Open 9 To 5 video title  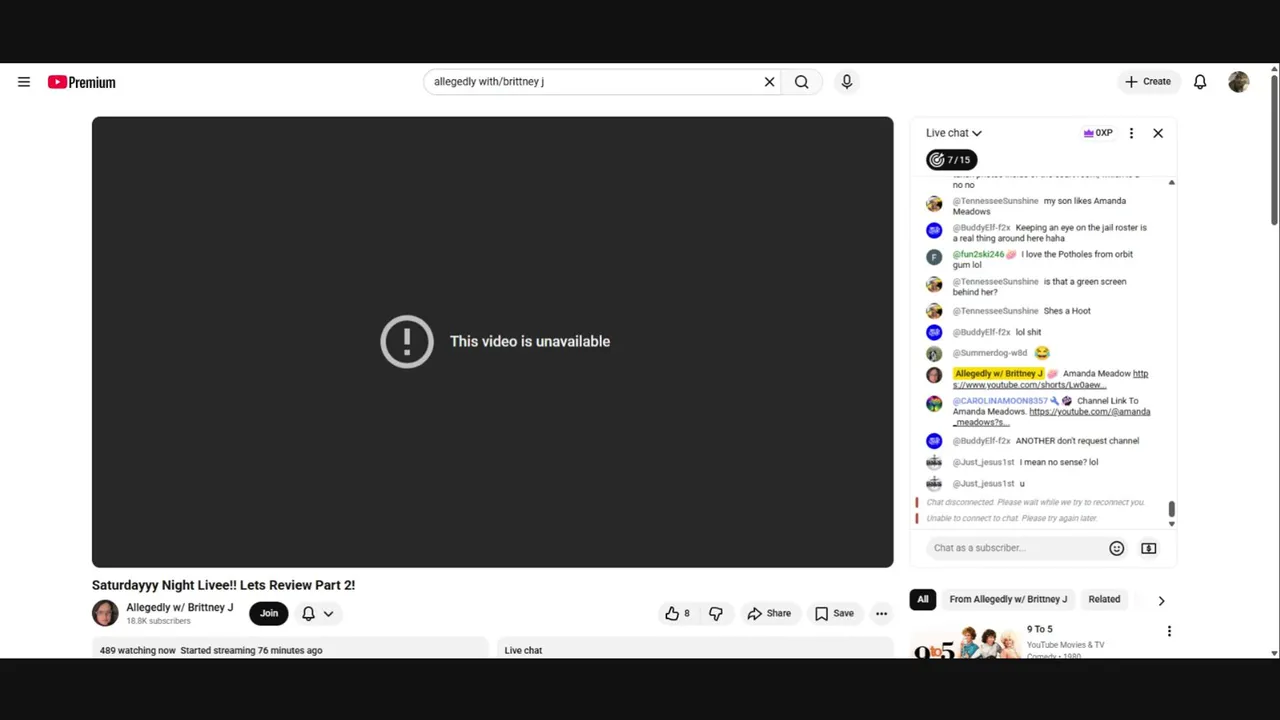1040,629
